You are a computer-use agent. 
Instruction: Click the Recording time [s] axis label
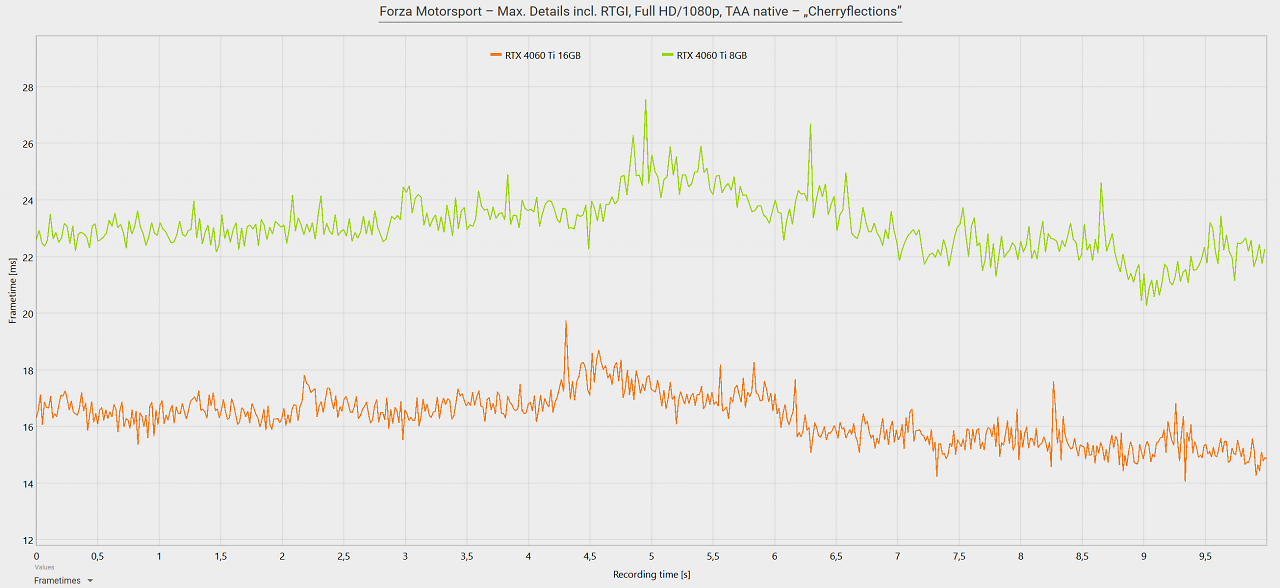pyautogui.click(x=652, y=575)
